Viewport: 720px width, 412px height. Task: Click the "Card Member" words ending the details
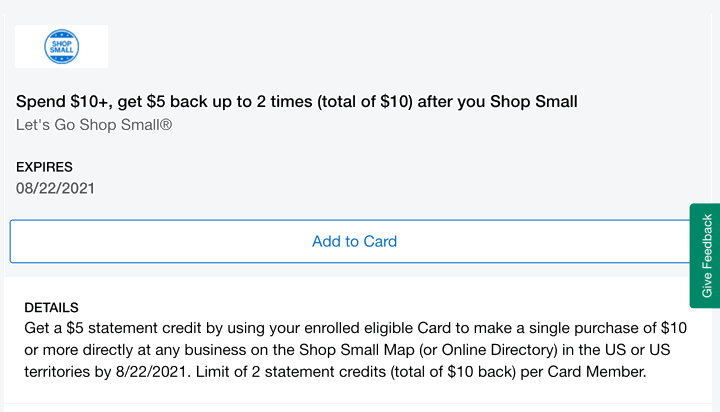tap(596, 372)
